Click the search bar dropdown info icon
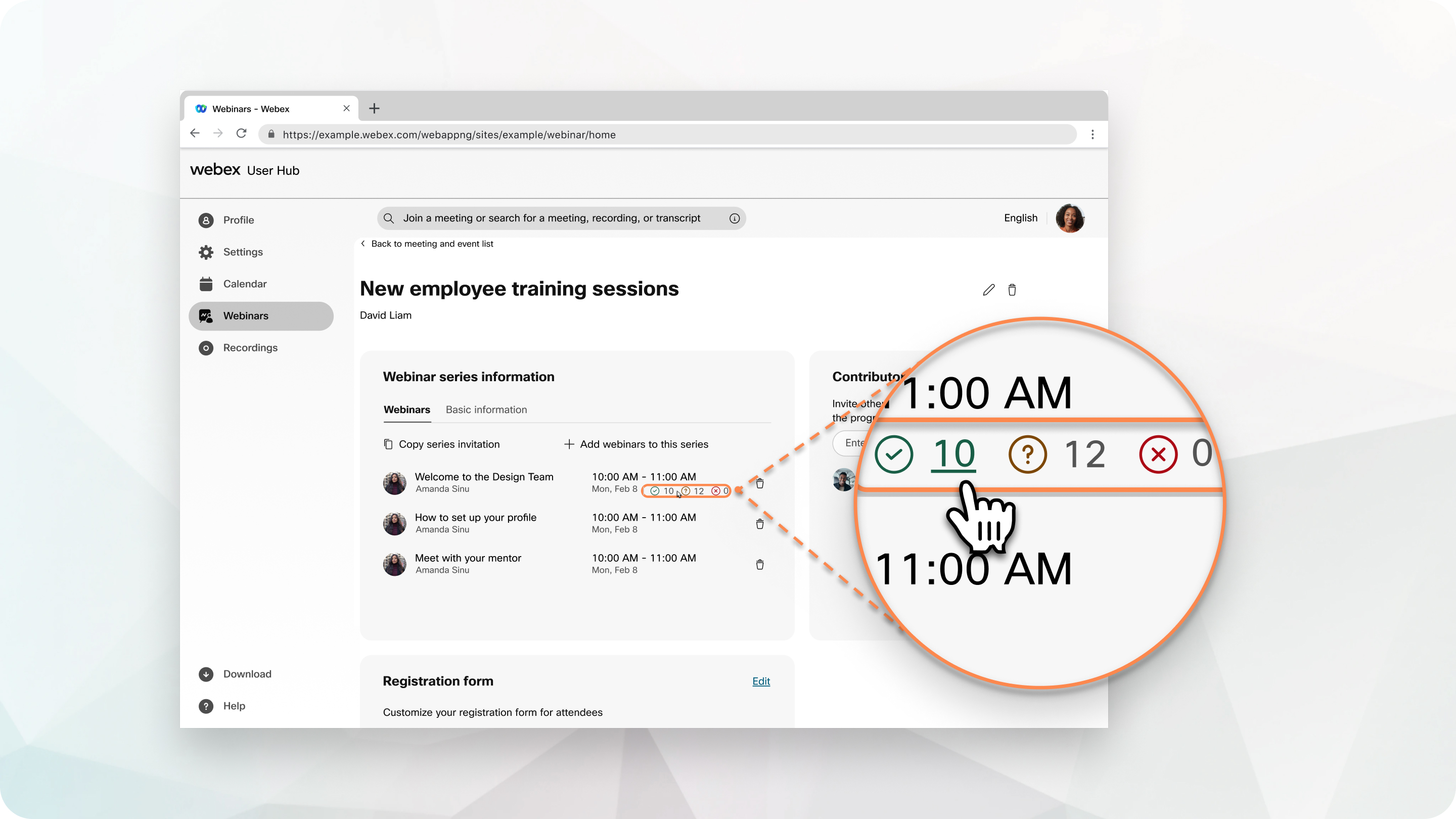The image size is (1456, 819). point(735,218)
